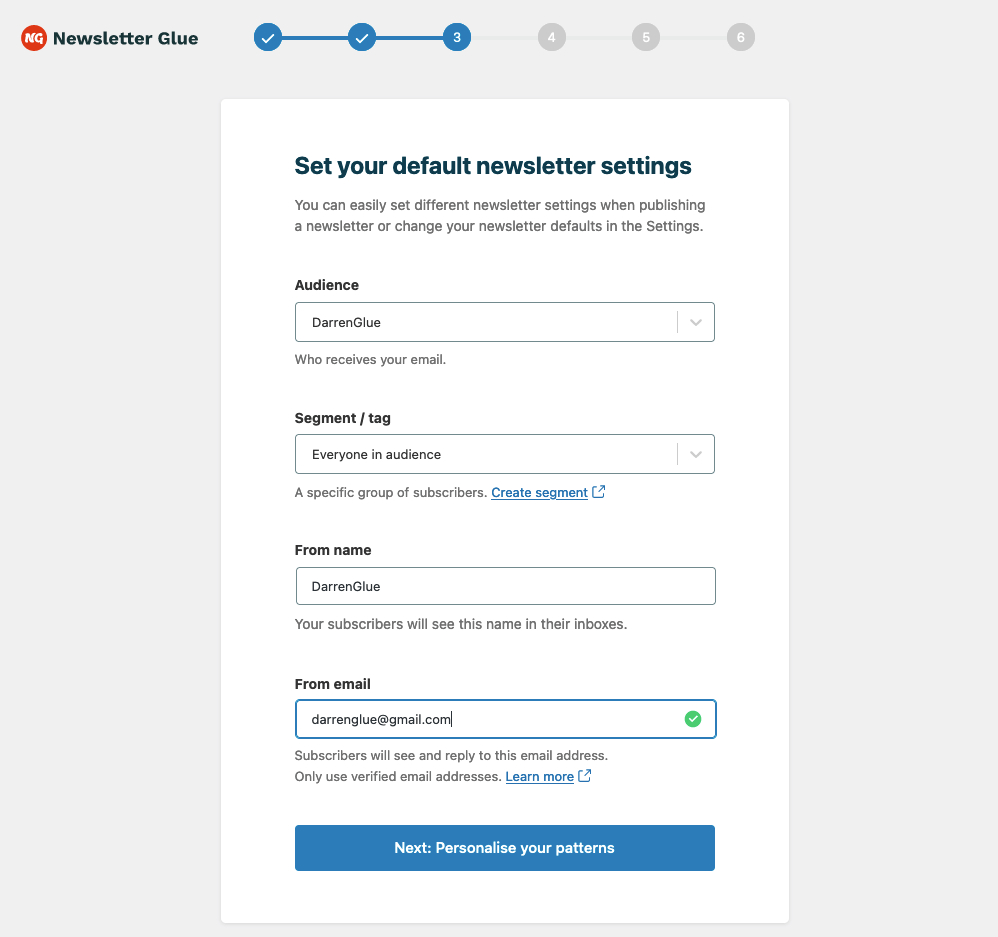
Task: Select the current step 3 indicator
Action: tap(457, 38)
